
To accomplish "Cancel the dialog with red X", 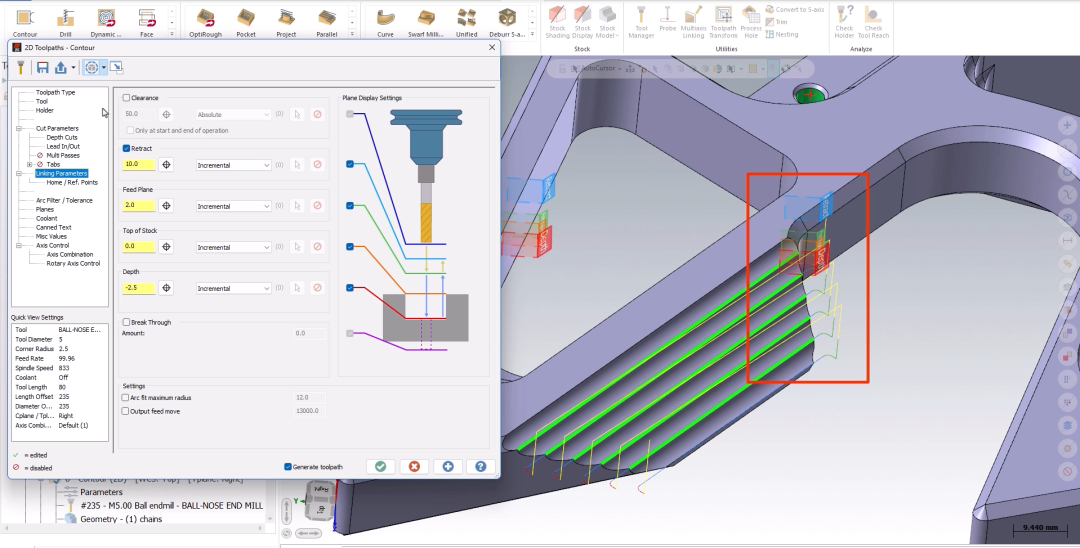I will (414, 466).
